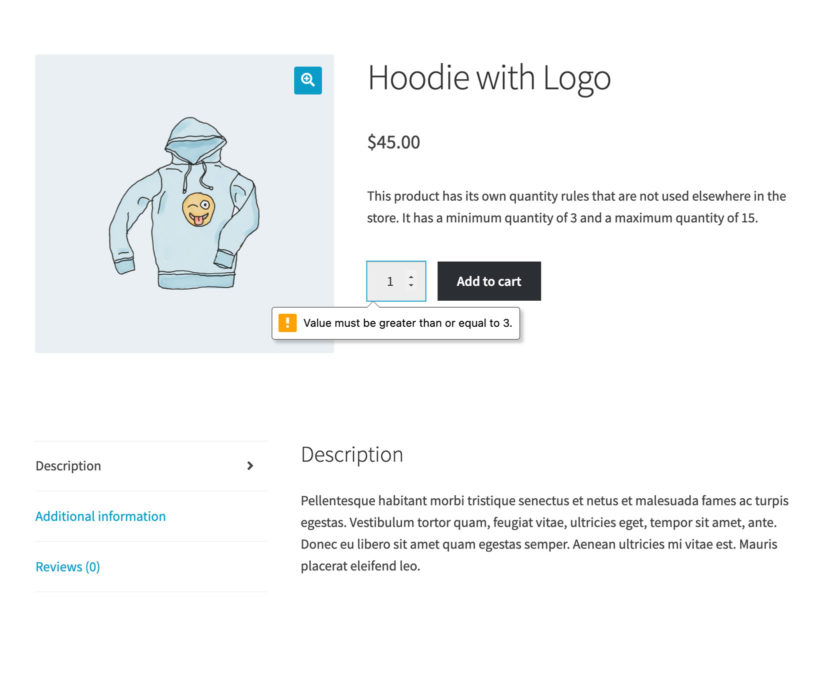The width and height of the screenshot is (820, 681).
Task: Switch to the Reviews (0) tab
Action: (x=67, y=566)
